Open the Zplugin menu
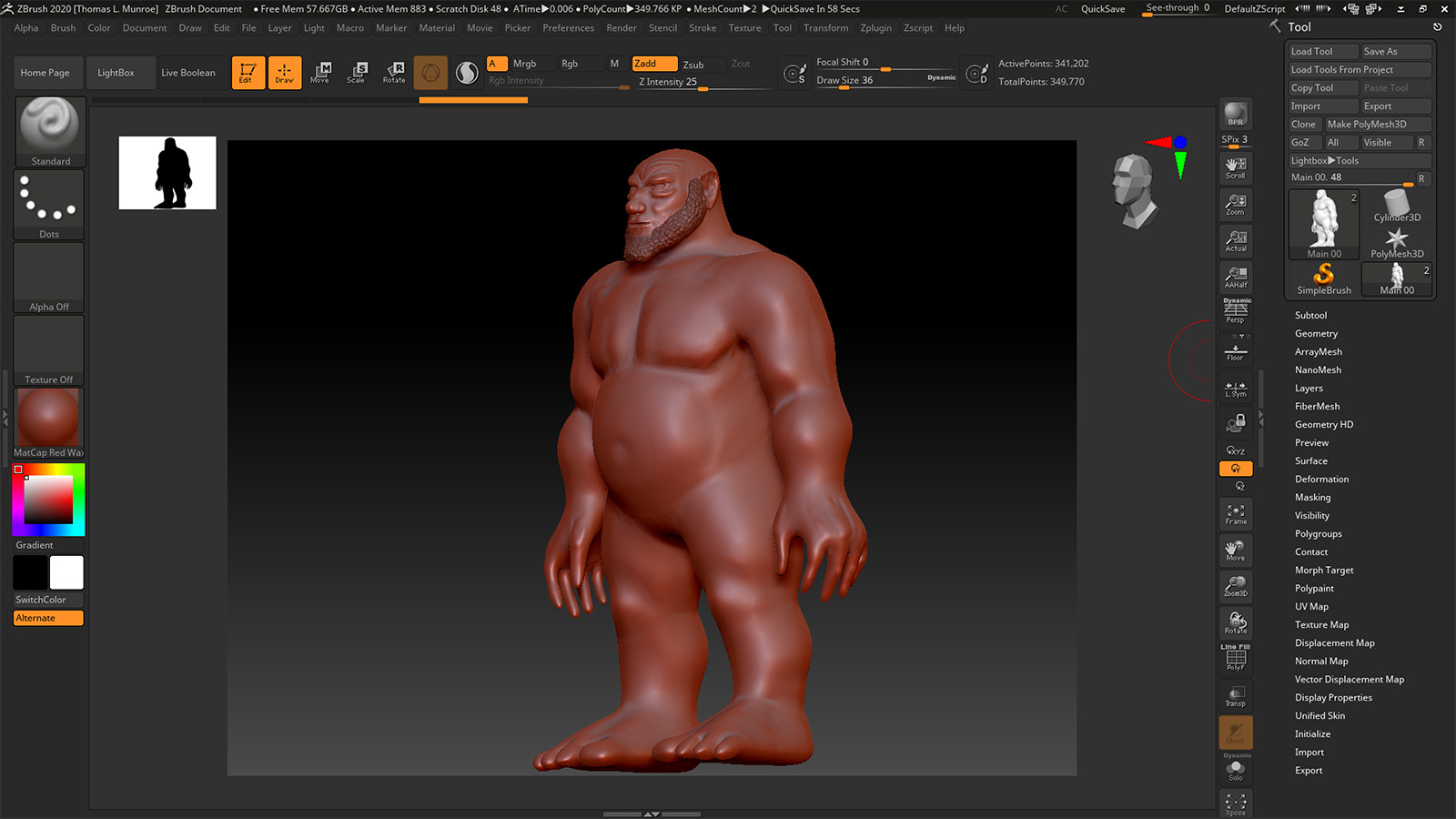Screen dimensions: 1456x819 tap(875, 28)
